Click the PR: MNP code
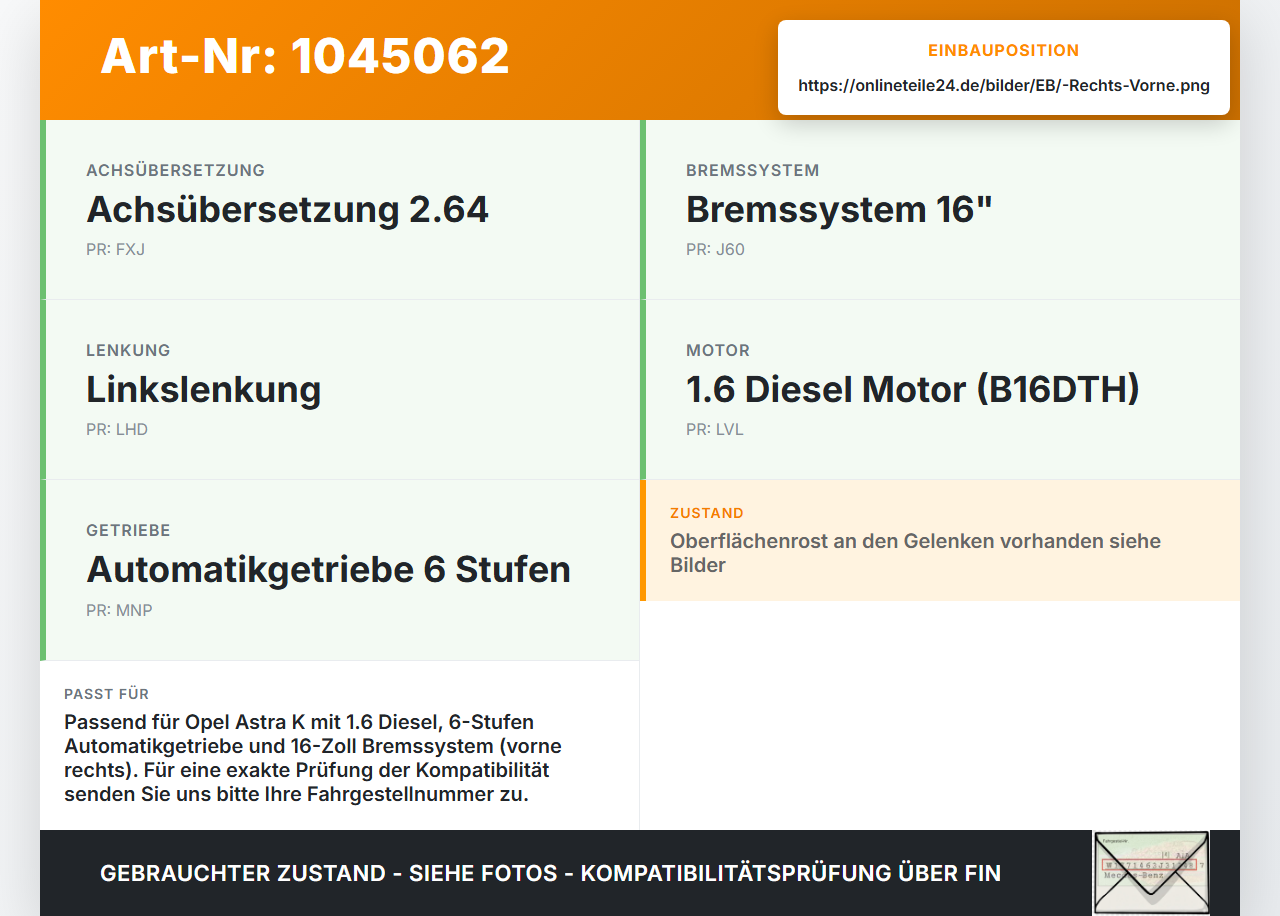The width and height of the screenshot is (1280, 916). pos(119,610)
